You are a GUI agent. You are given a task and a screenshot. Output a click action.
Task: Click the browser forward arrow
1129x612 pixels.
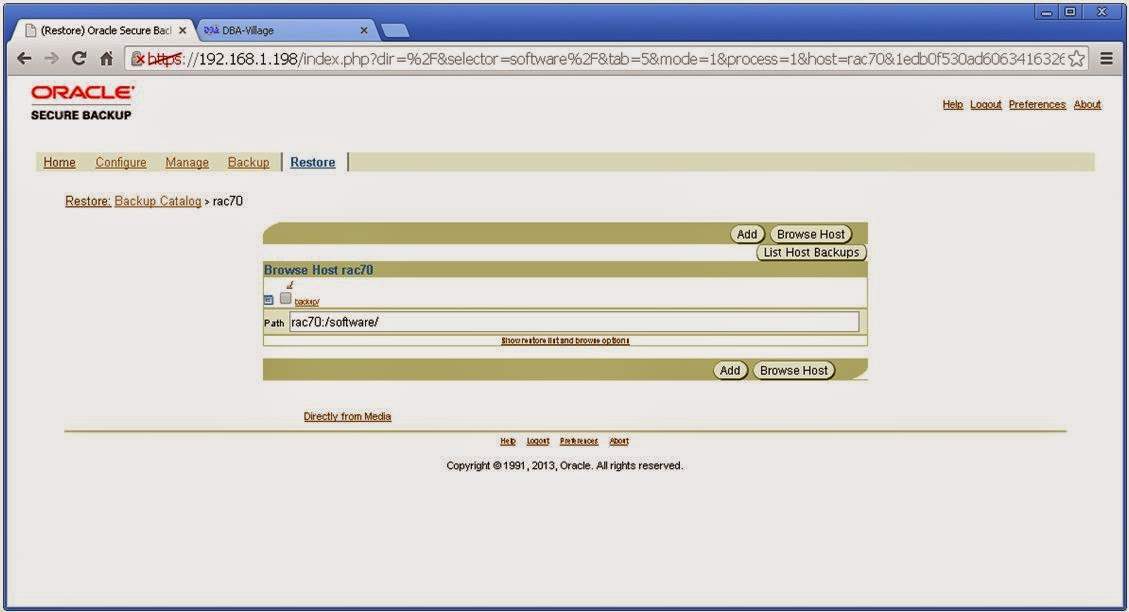coord(51,59)
